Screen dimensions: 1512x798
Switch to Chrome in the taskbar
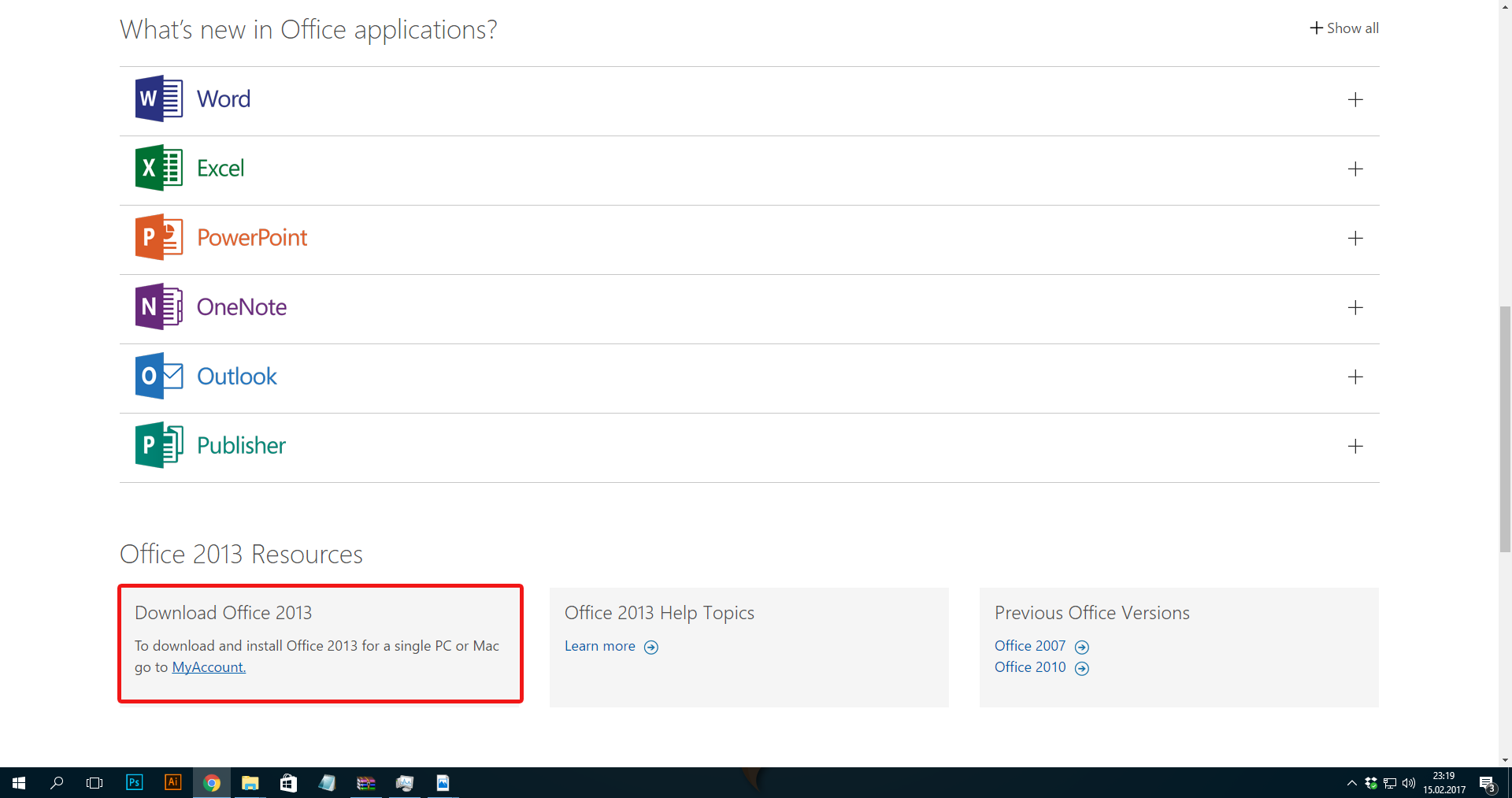pyautogui.click(x=211, y=783)
